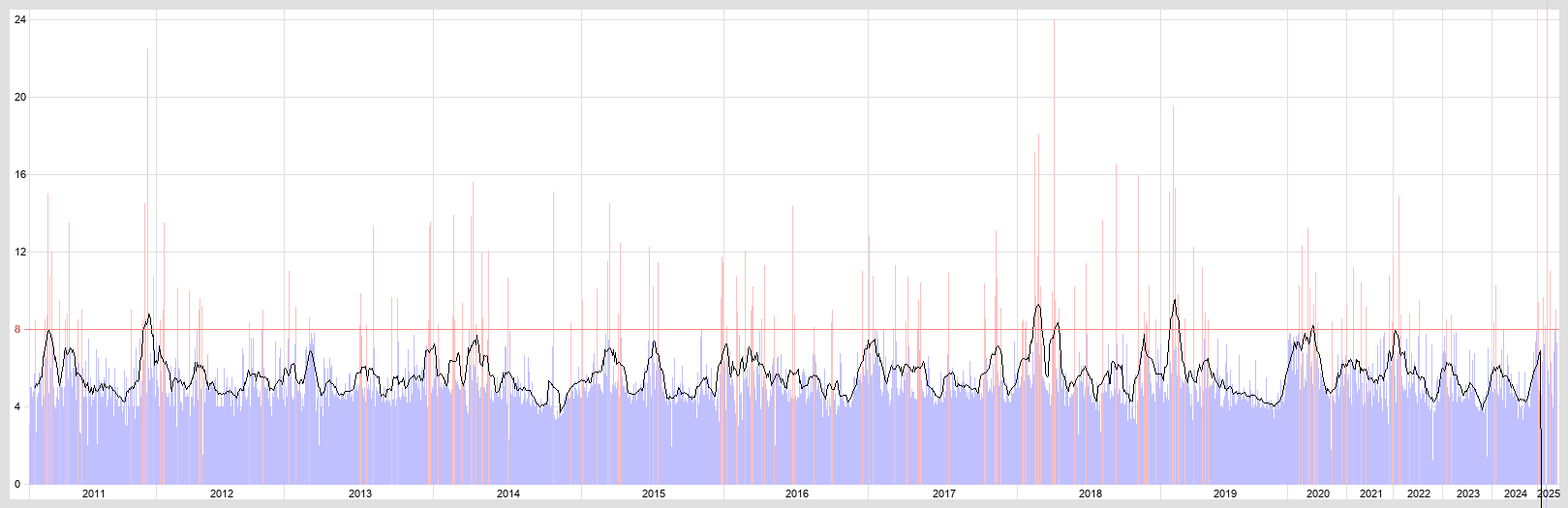Image resolution: width=1568 pixels, height=508 pixels.
Task: Select the tall red spike above 22 in 2011
Action: tap(148, 266)
